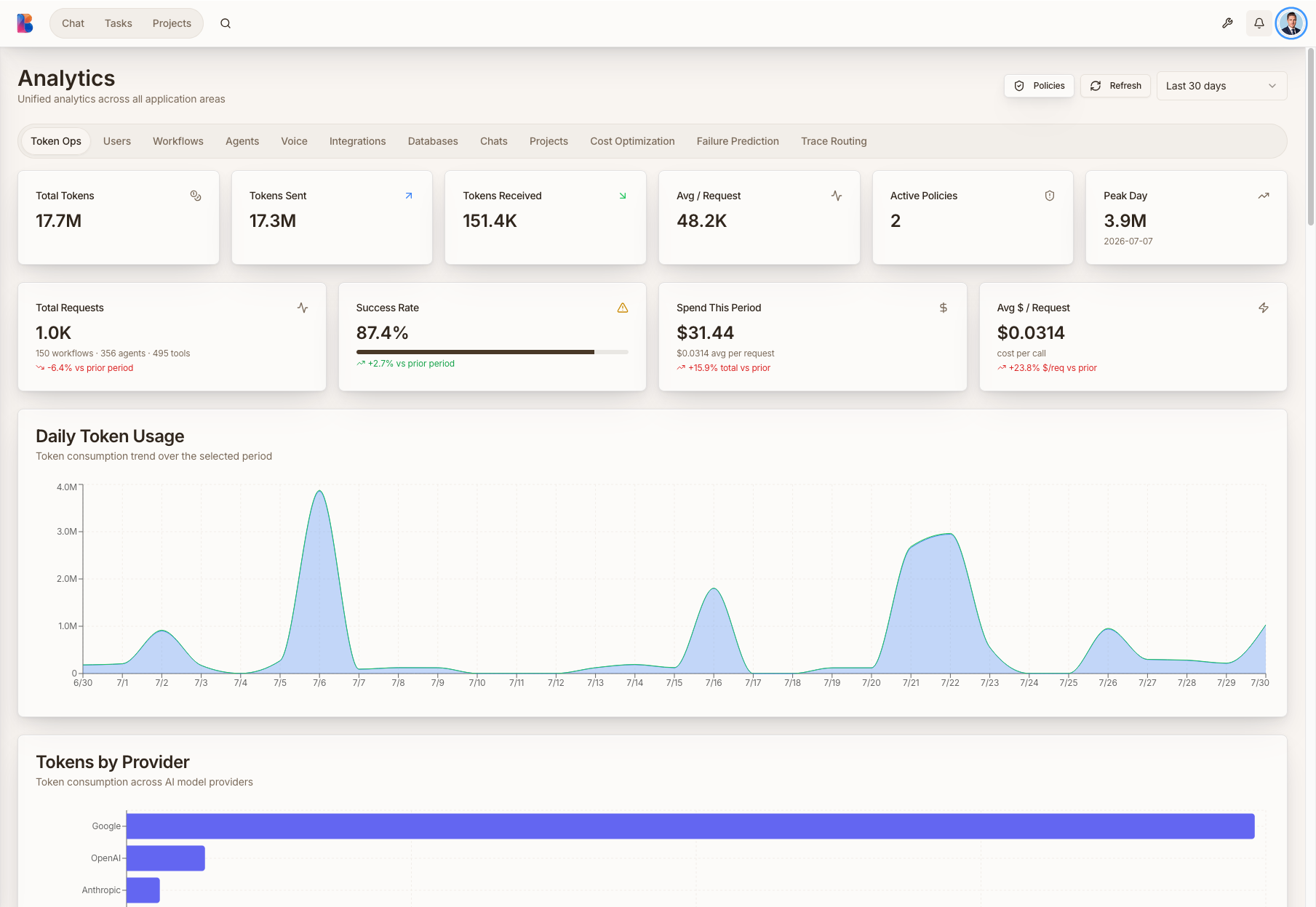Click the Success Rate progress bar
The image size is (1316, 907).
(492, 352)
